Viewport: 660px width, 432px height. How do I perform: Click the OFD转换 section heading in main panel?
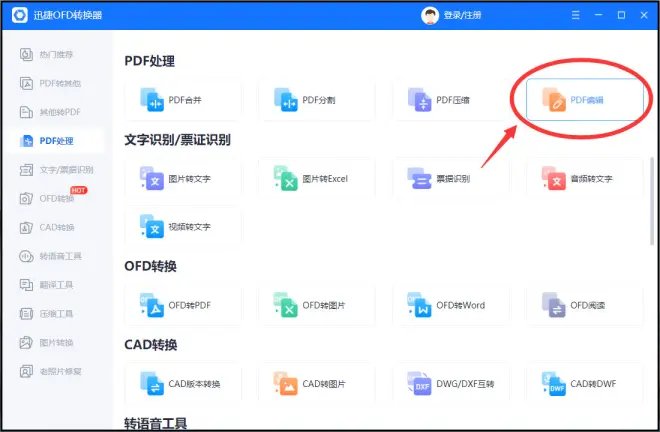click(x=150, y=266)
